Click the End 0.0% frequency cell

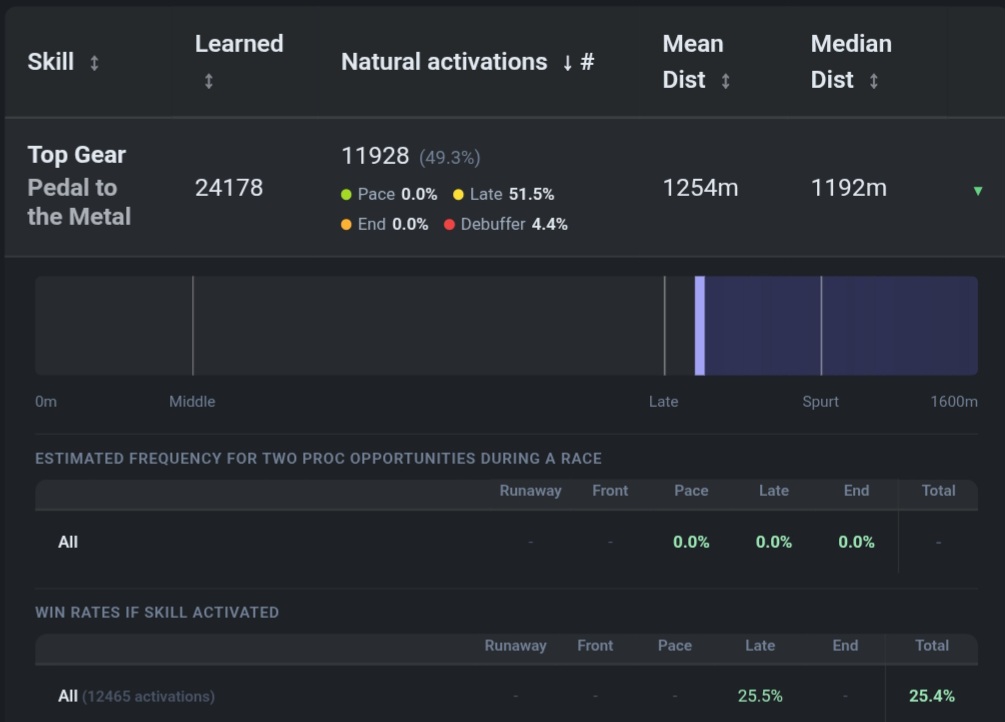coord(856,542)
